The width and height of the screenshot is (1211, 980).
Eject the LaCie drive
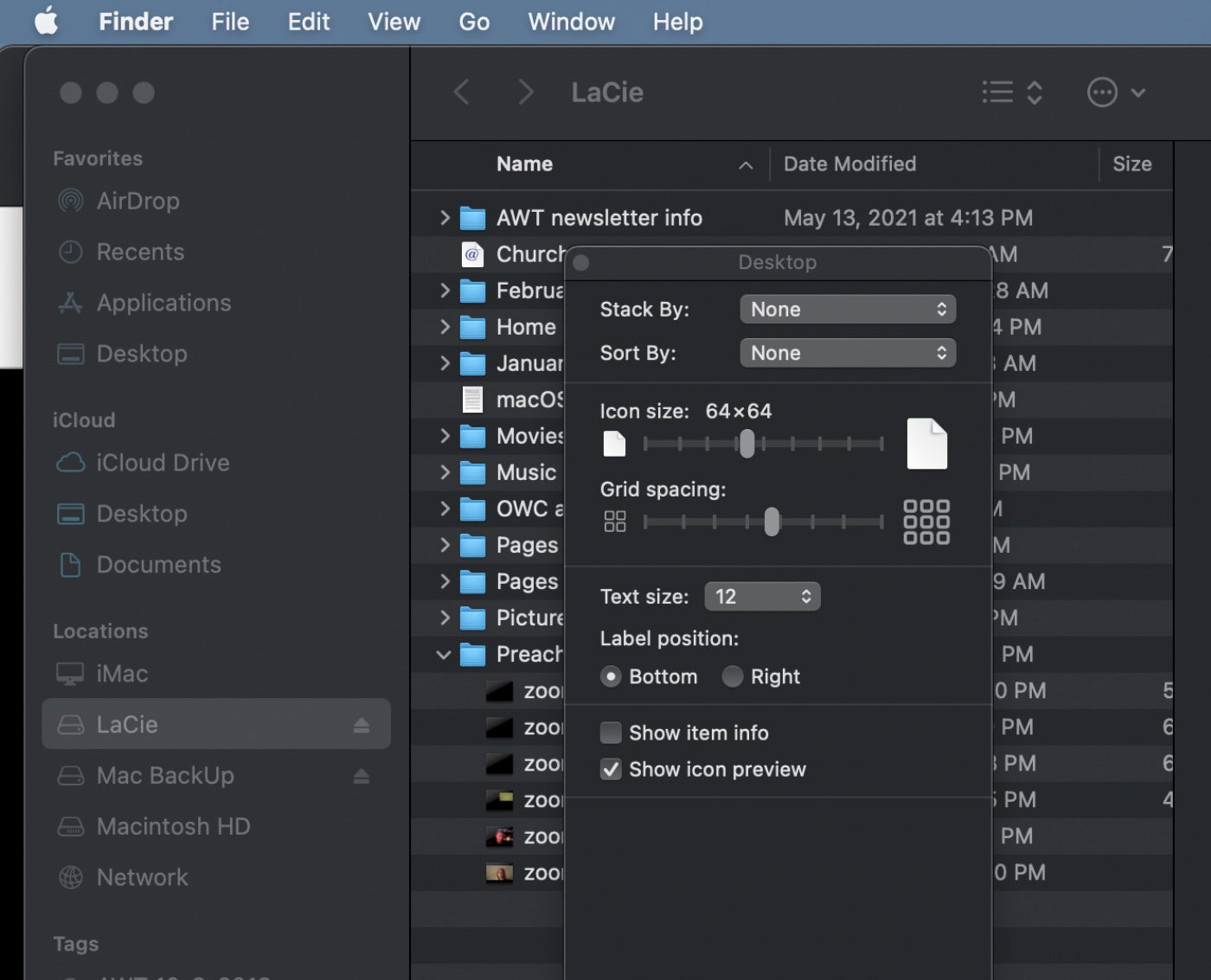pos(362,725)
